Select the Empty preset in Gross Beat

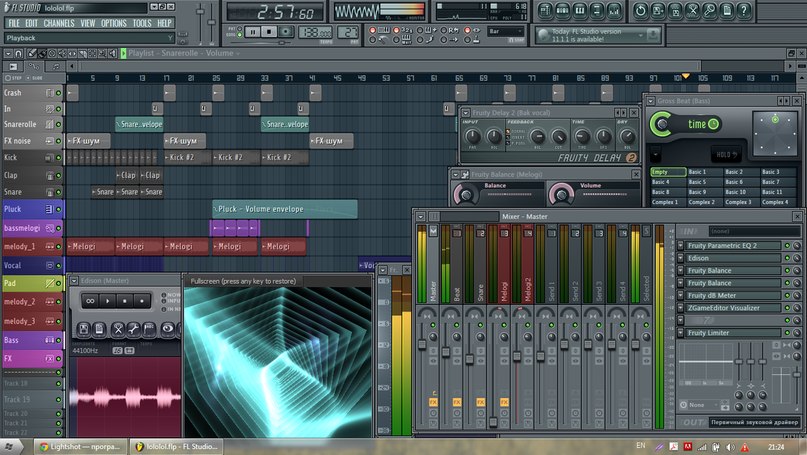click(668, 172)
